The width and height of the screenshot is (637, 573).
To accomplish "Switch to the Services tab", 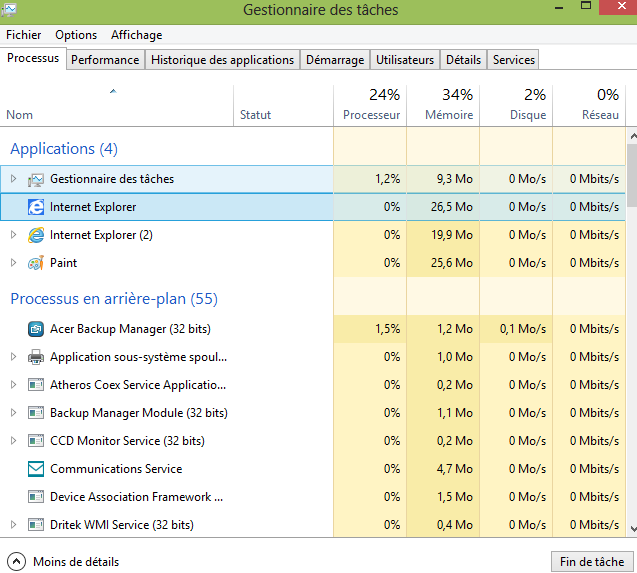I will coord(514,60).
